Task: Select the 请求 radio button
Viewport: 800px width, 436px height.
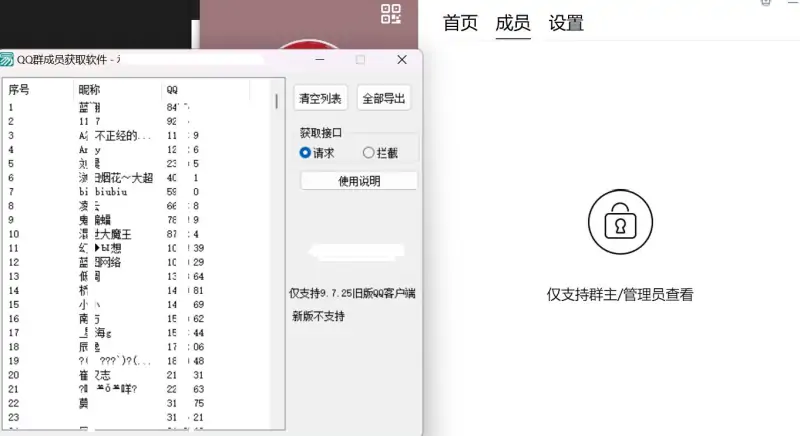Action: pyautogui.click(x=306, y=153)
